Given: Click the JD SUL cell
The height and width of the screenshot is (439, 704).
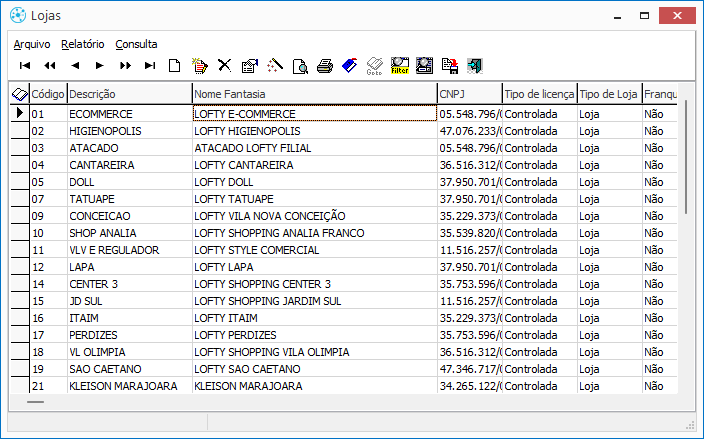Looking at the screenshot, I should pyautogui.click(x=130, y=301).
